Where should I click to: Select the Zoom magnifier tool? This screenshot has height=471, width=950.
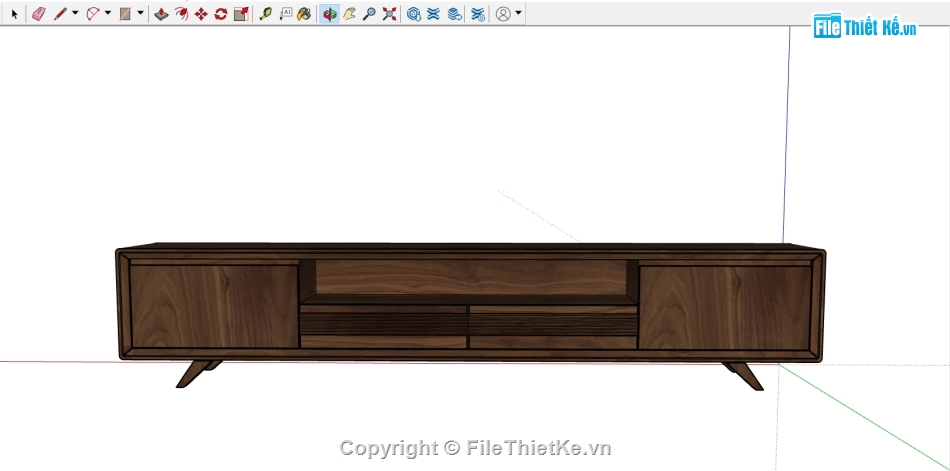[x=369, y=14]
